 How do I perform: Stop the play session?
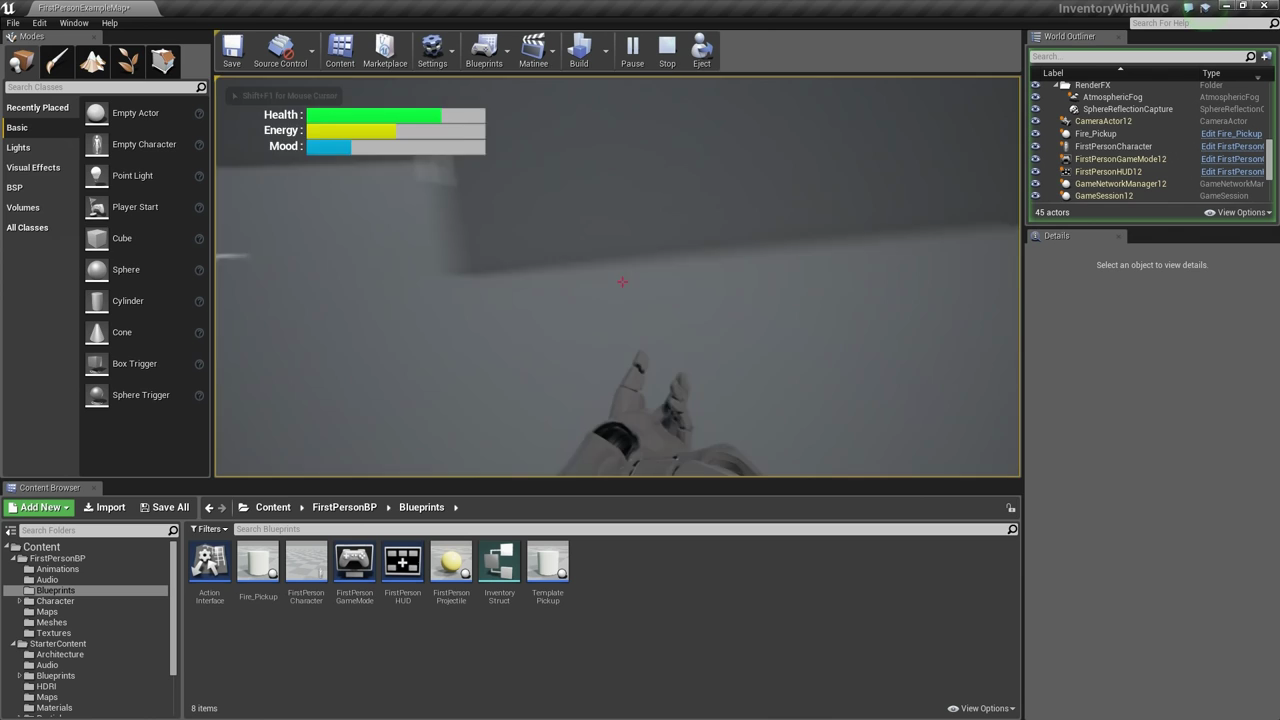(667, 50)
